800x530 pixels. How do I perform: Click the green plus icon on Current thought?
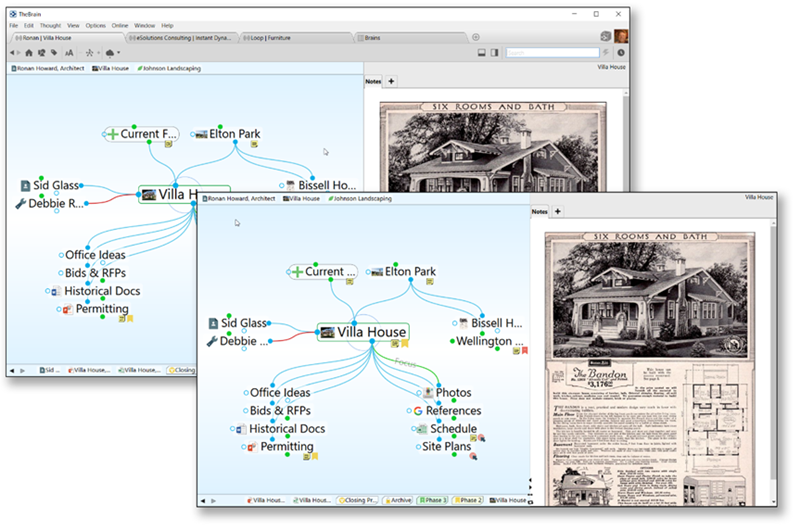pos(296,271)
